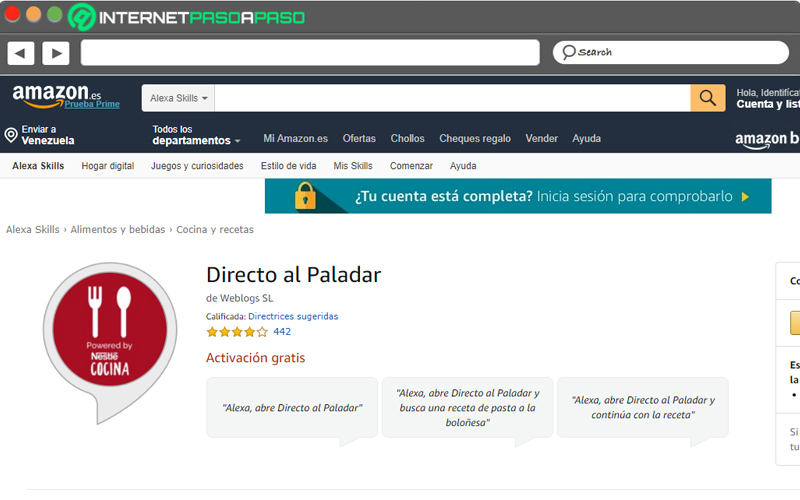Select the Estilo de vida tab
Image resolution: width=800 pixels, height=500 pixels.
pos(289,166)
